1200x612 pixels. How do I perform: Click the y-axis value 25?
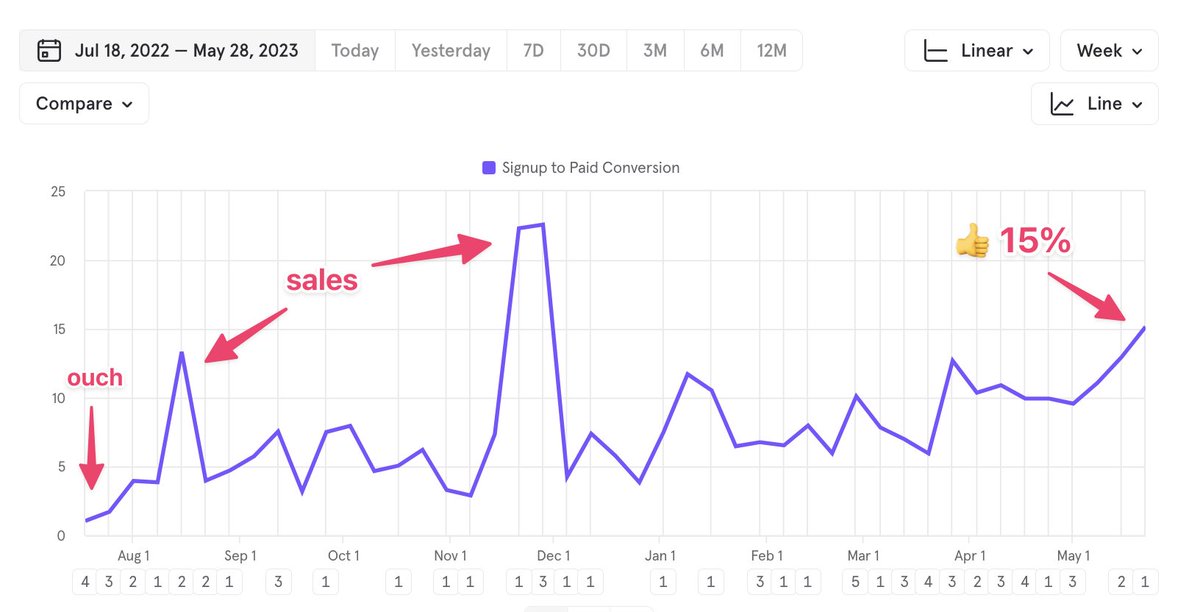tap(57, 192)
